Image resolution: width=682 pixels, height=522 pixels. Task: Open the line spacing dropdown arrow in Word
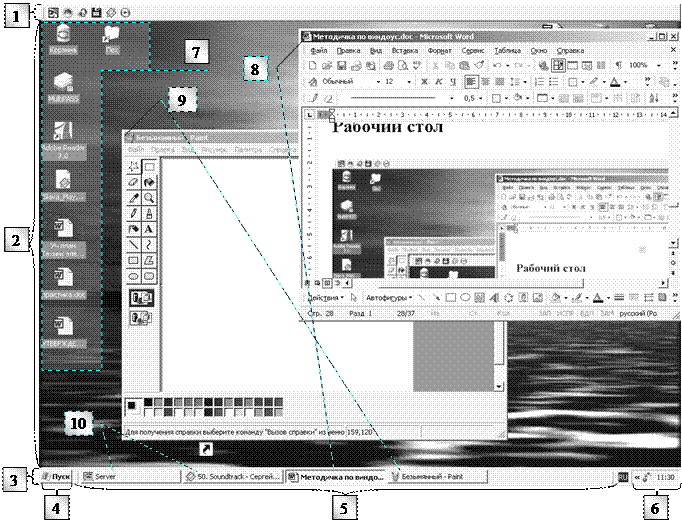click(x=525, y=82)
